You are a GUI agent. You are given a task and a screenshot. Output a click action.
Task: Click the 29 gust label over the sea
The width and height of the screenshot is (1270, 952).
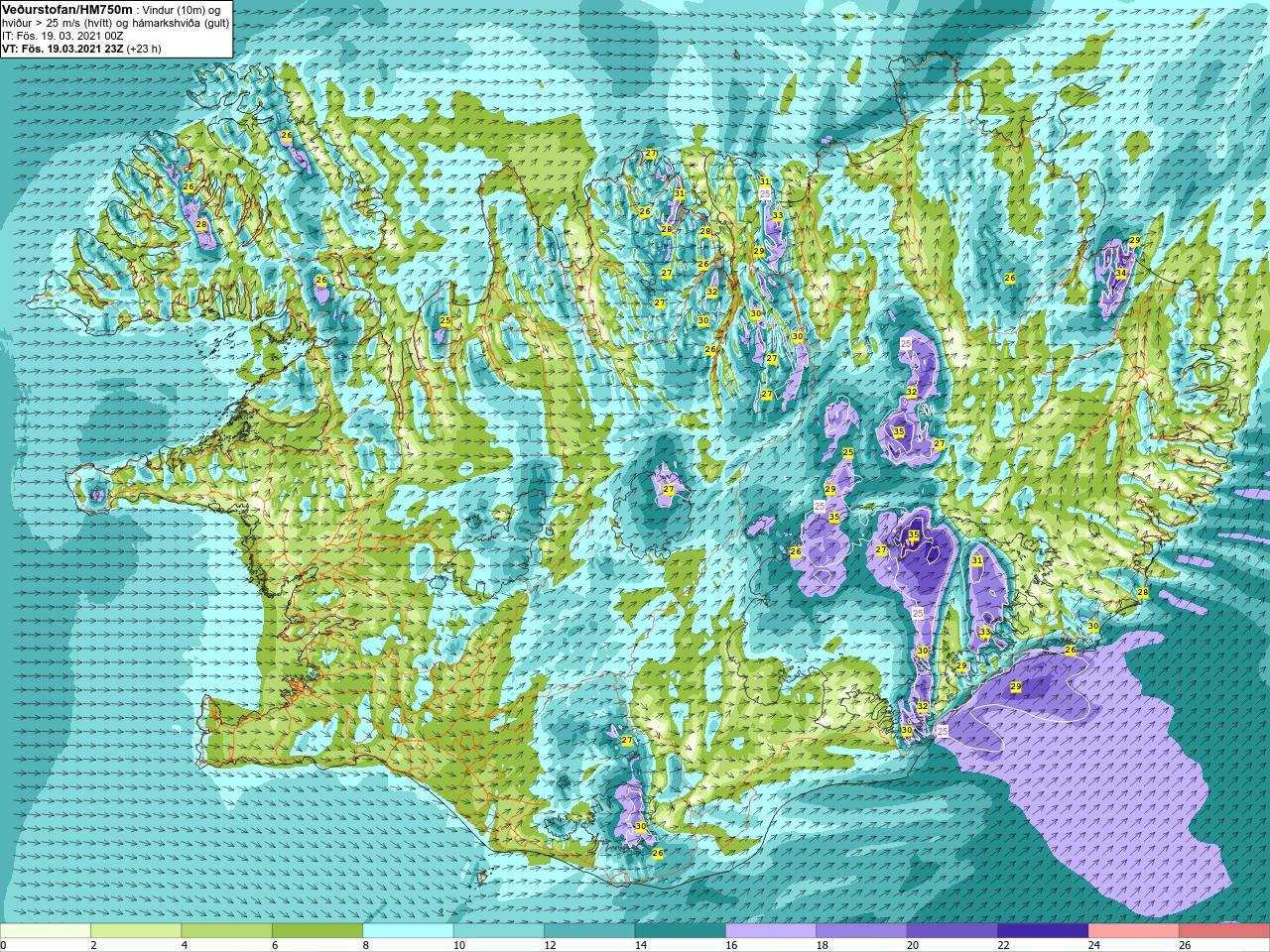coord(1015,686)
